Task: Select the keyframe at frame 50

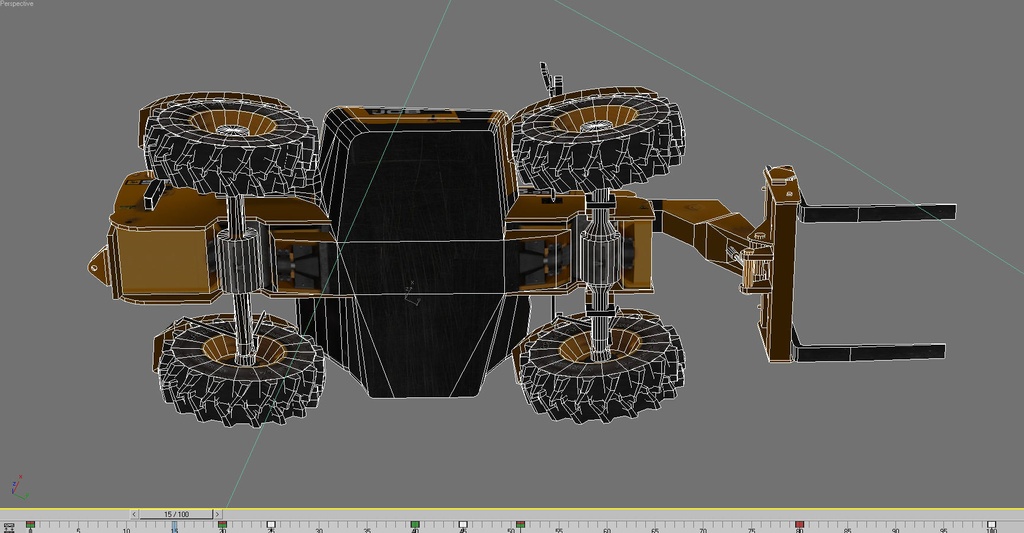Action: (520, 524)
